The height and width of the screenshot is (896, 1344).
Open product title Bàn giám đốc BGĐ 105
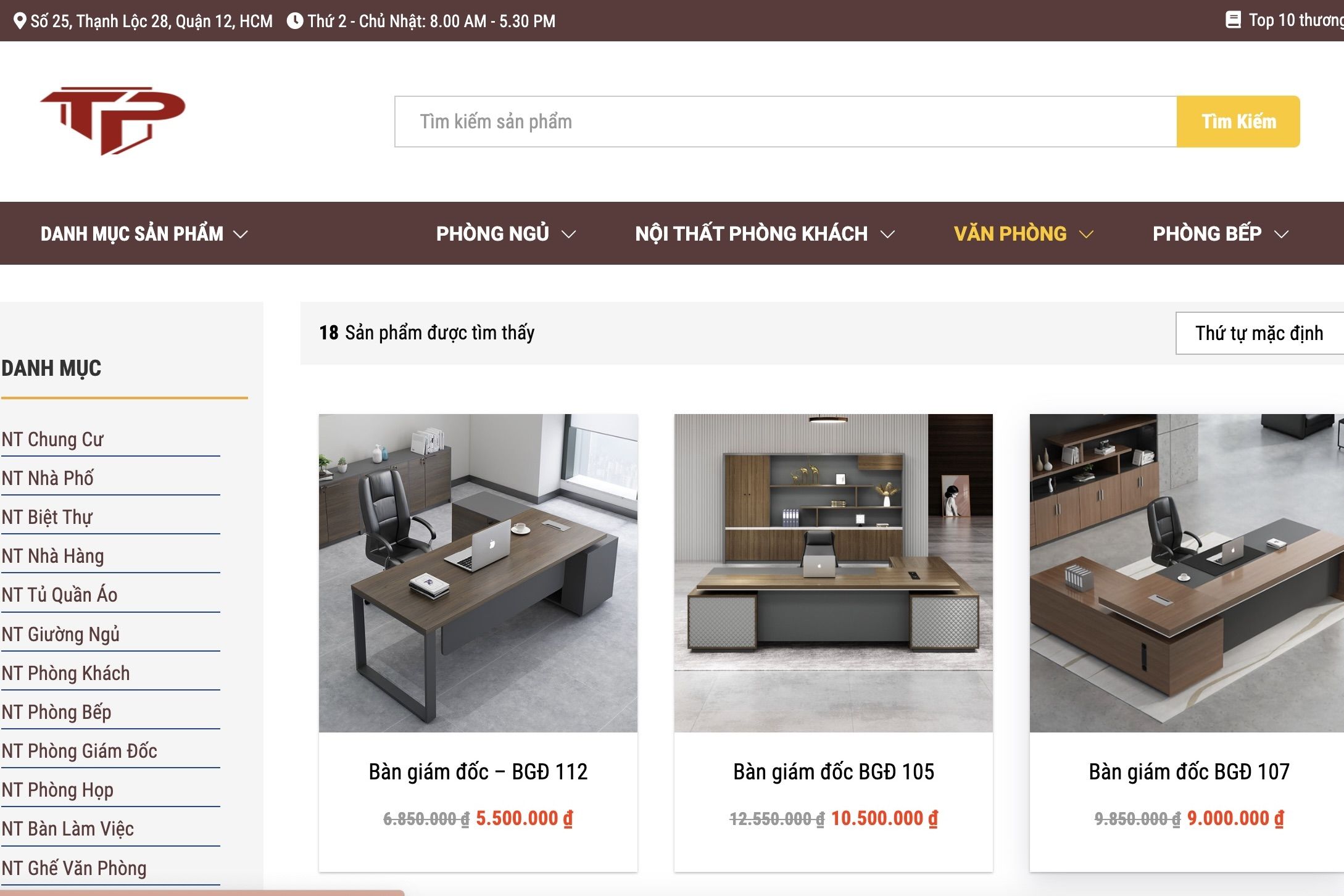[834, 772]
